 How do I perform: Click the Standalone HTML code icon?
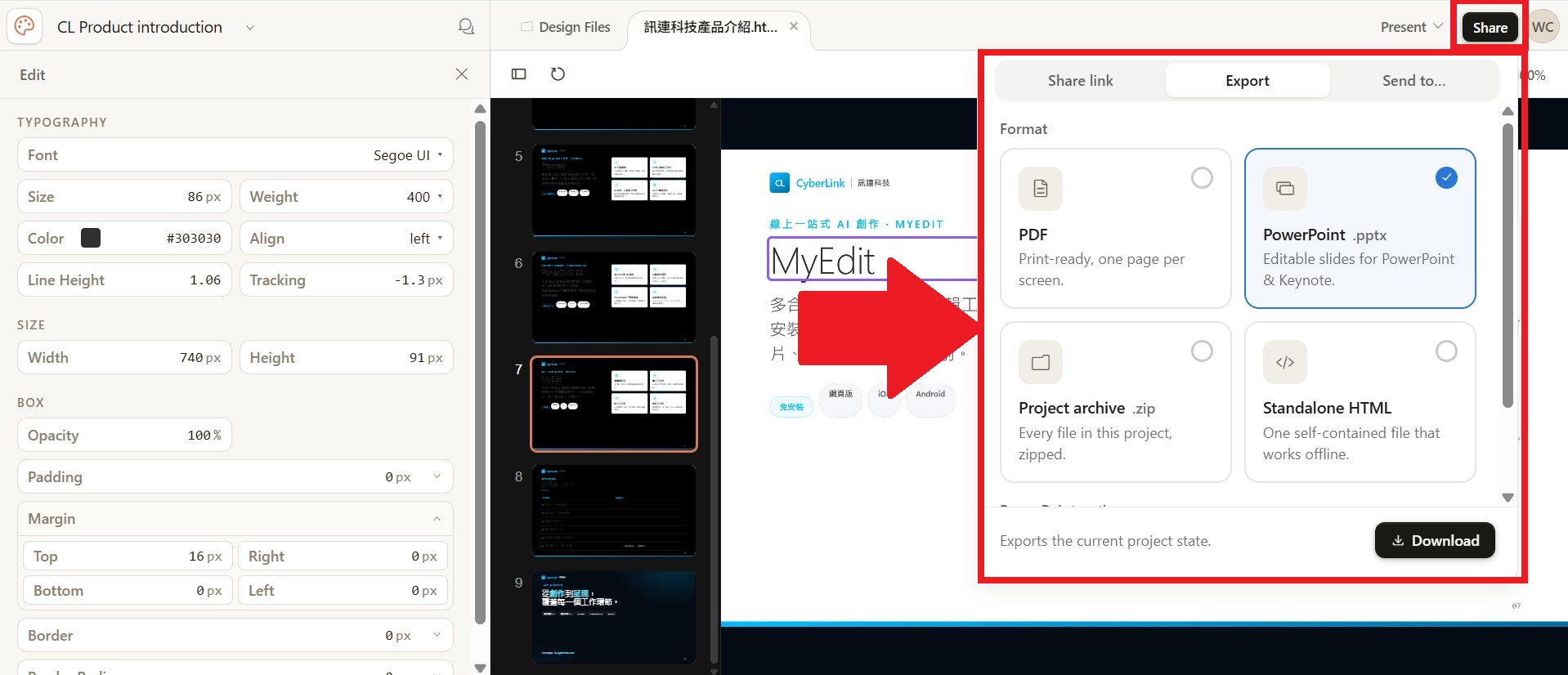tap(1285, 362)
